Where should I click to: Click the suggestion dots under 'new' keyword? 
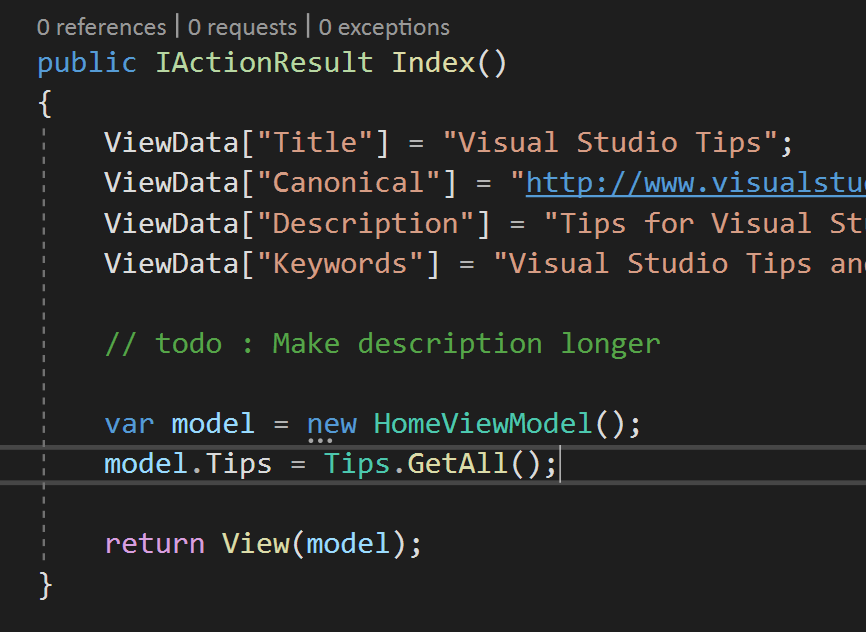click(x=320, y=441)
